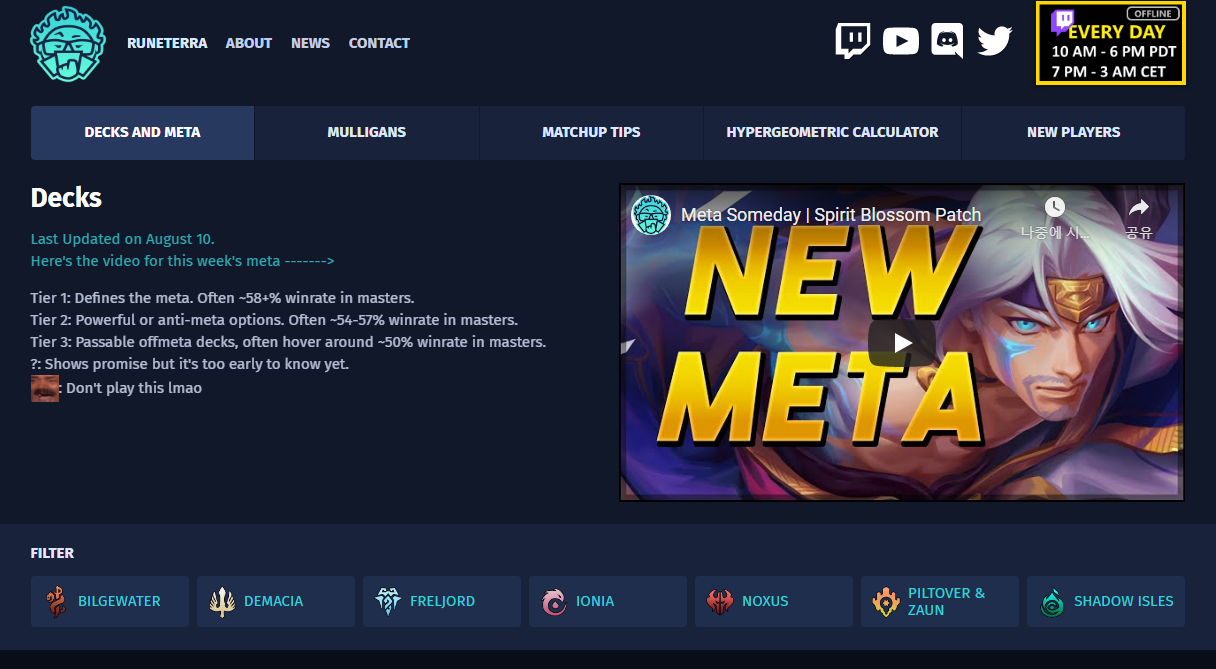The height and width of the screenshot is (669, 1216).
Task: Select the Decks and Meta tab
Action: [142, 132]
